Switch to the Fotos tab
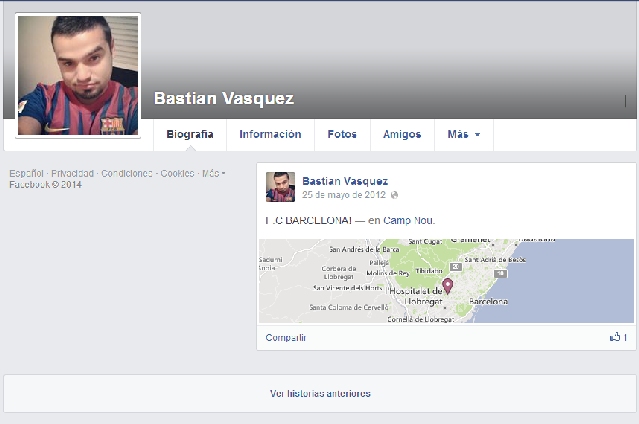The height and width of the screenshot is (424, 639). tap(342, 135)
